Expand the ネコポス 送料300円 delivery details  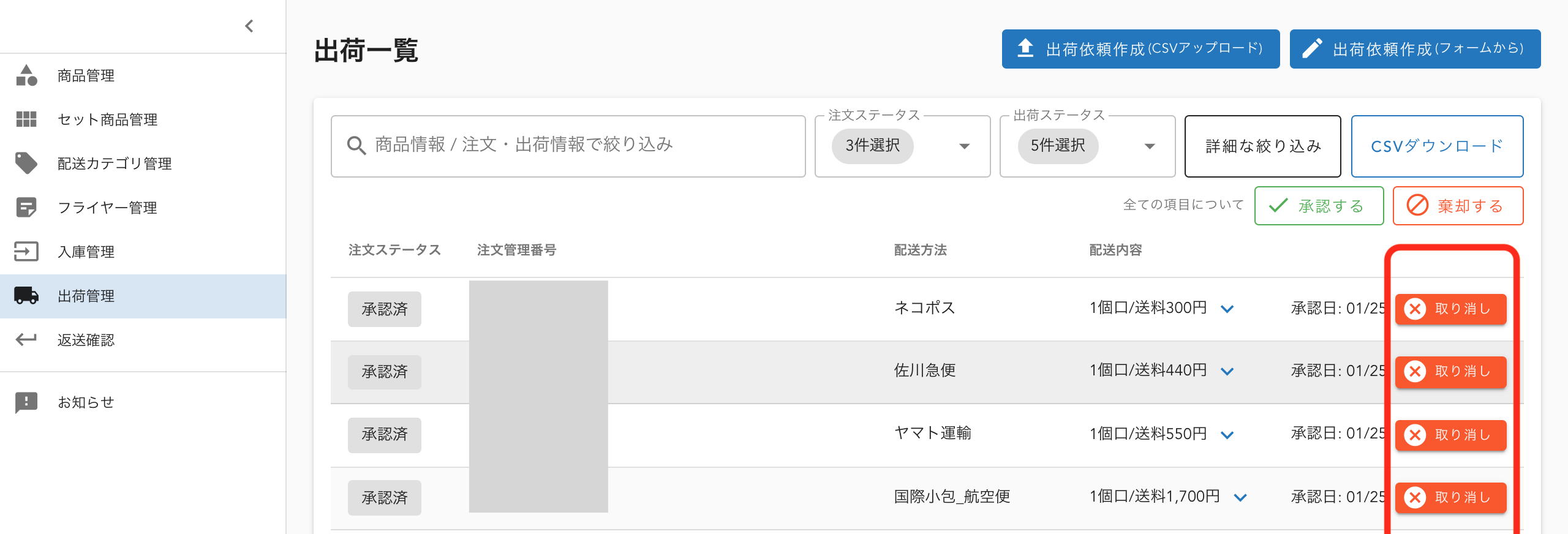pos(1227,309)
